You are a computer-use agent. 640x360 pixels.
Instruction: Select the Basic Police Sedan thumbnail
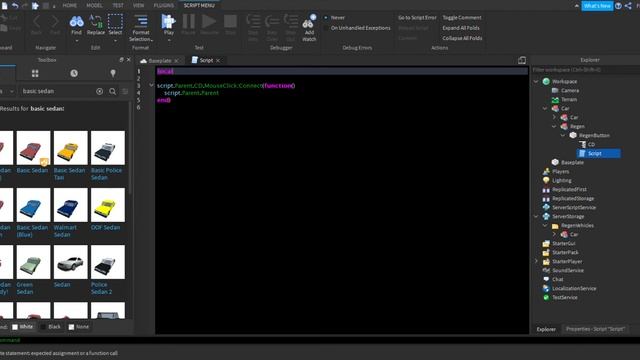108,148
